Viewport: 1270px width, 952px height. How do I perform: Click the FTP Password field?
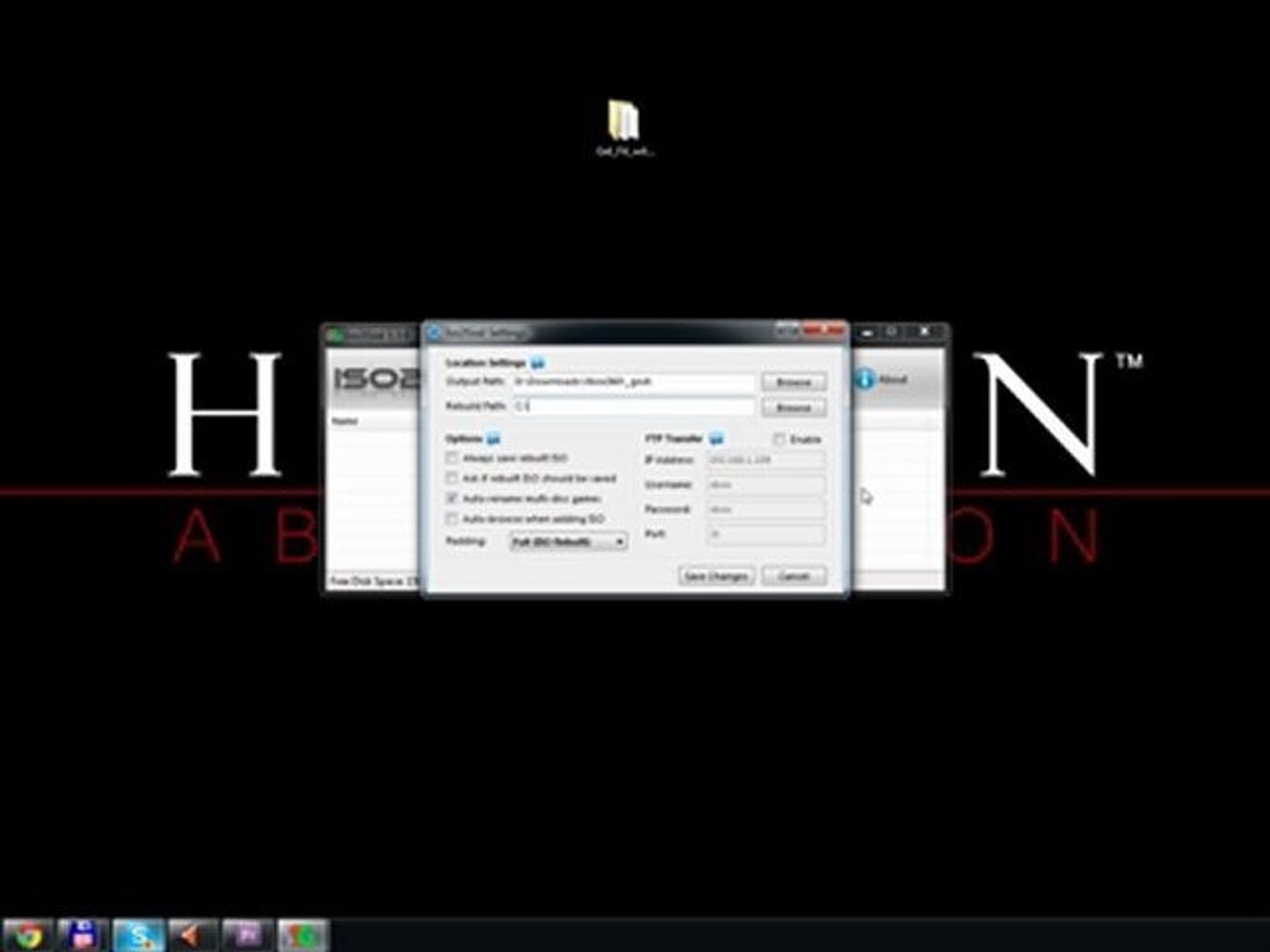click(766, 509)
